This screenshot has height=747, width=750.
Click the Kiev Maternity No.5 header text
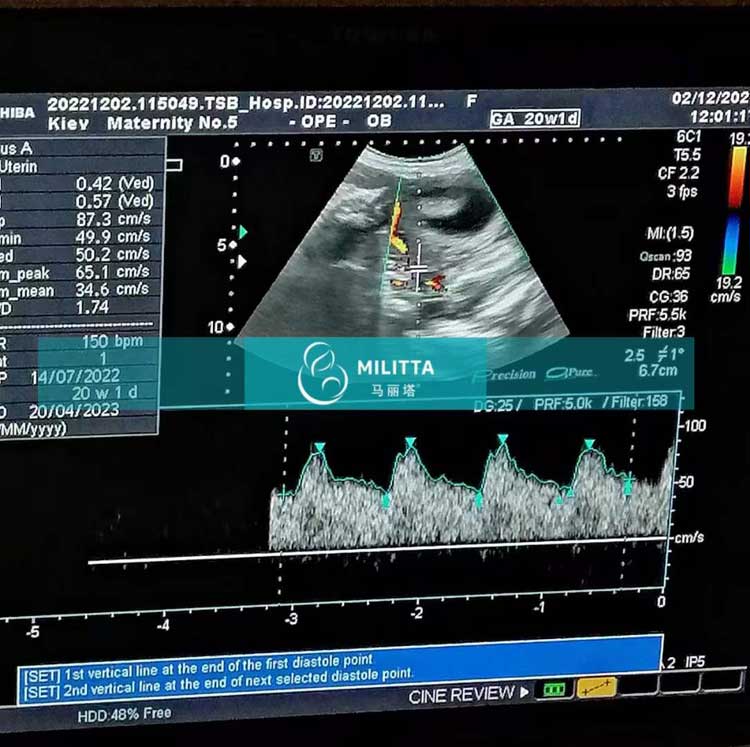point(143,123)
